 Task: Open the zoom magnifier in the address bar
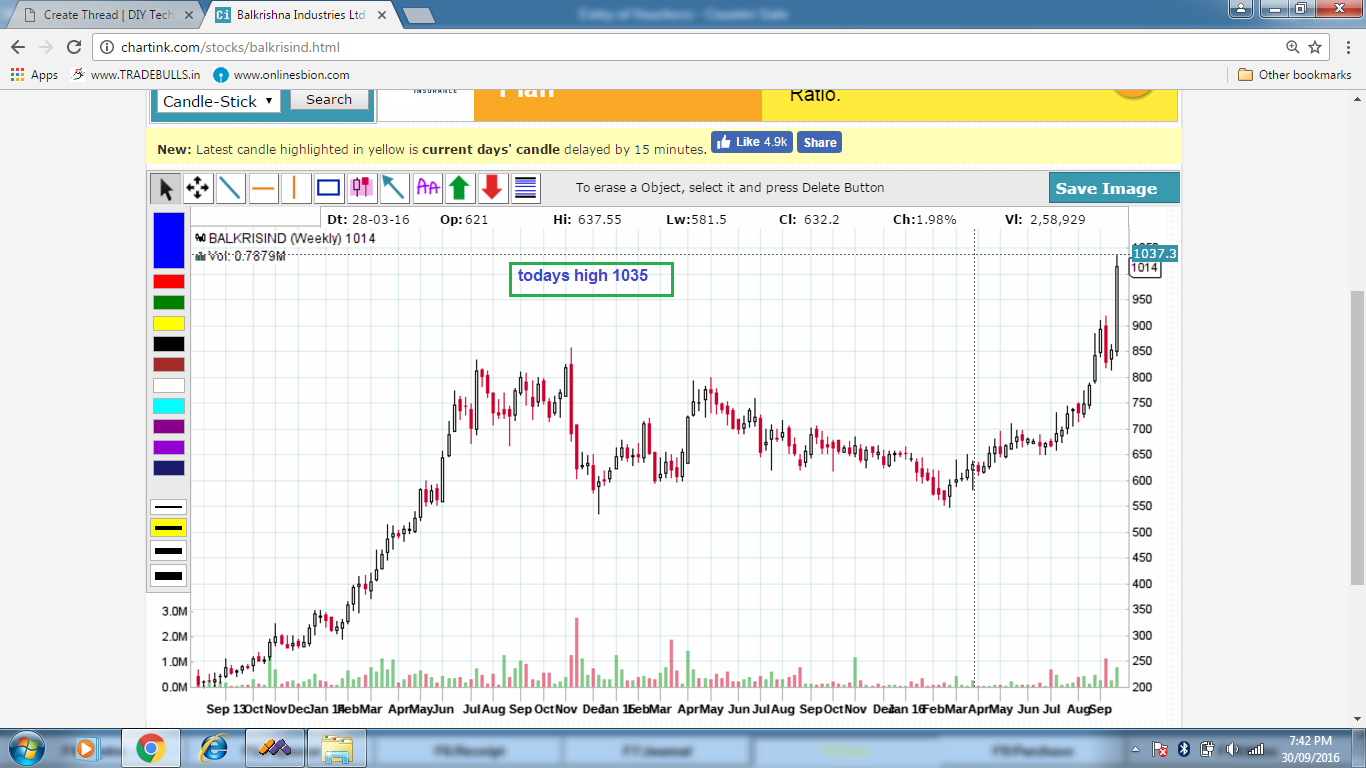click(1293, 47)
